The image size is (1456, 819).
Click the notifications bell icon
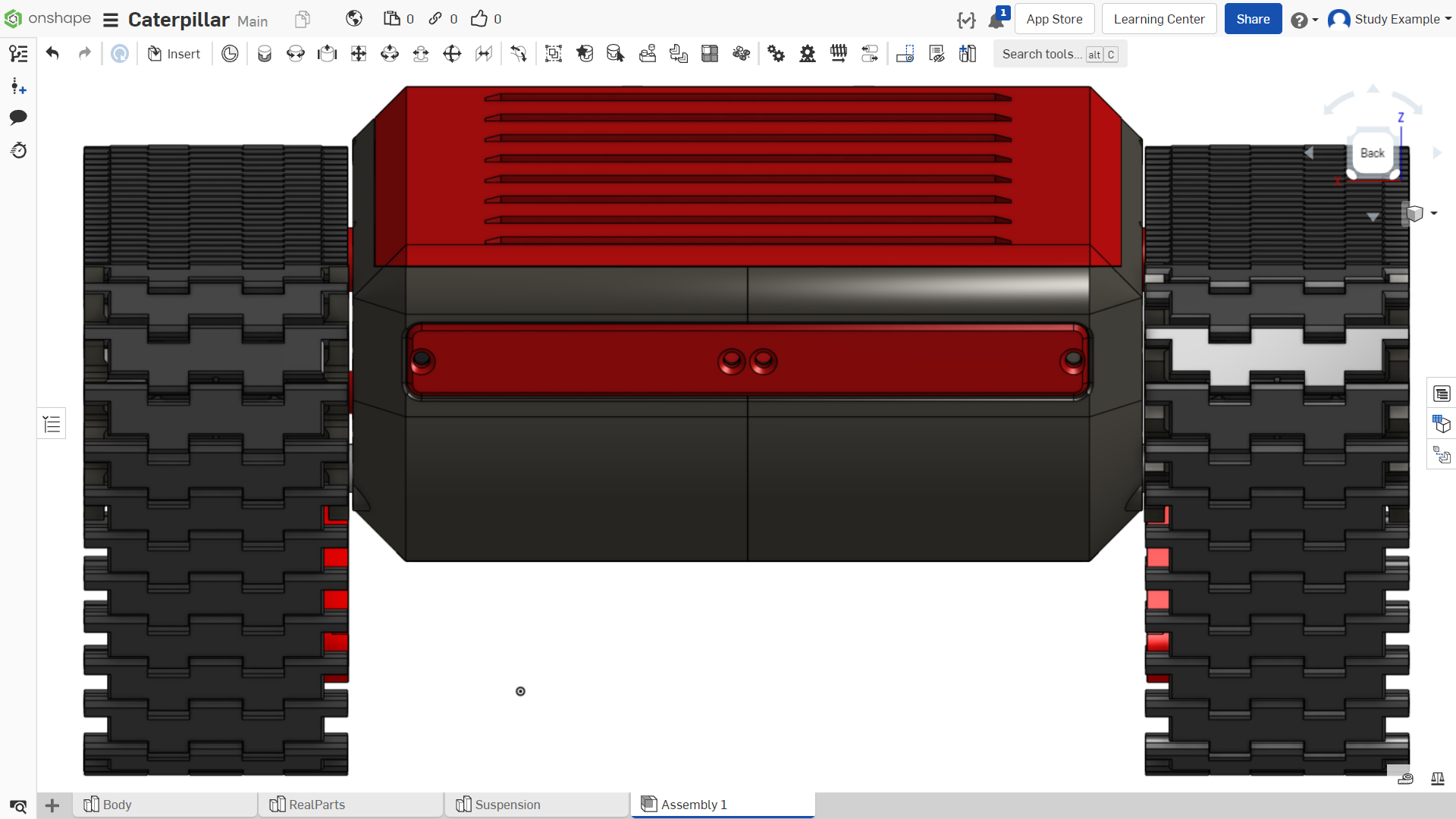pos(996,20)
